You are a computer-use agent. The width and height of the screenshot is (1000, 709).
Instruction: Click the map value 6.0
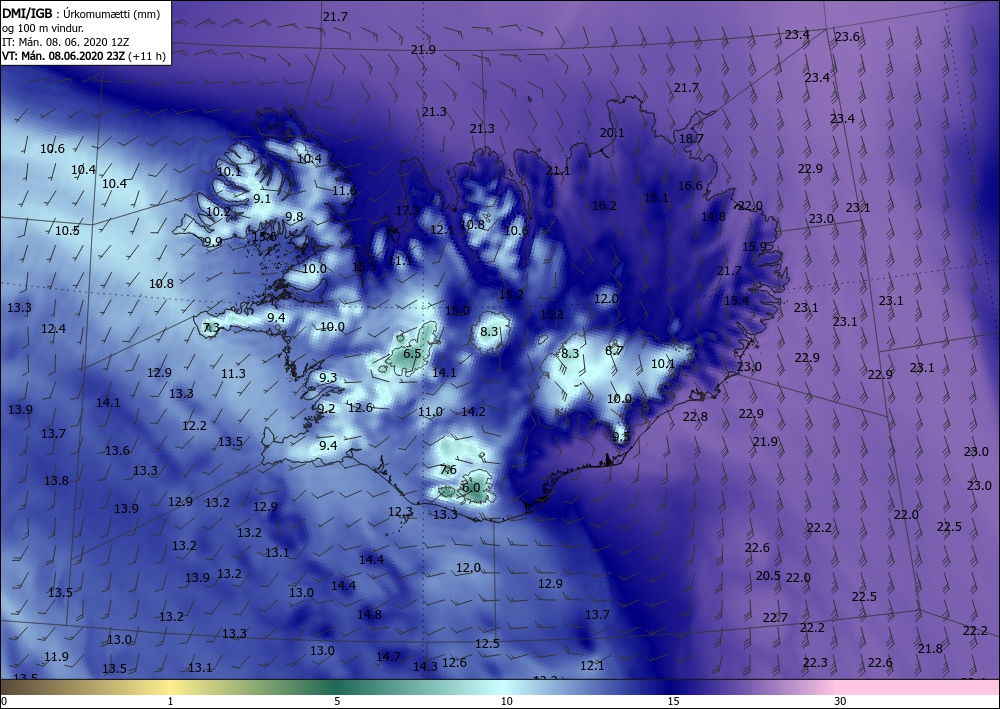471,487
